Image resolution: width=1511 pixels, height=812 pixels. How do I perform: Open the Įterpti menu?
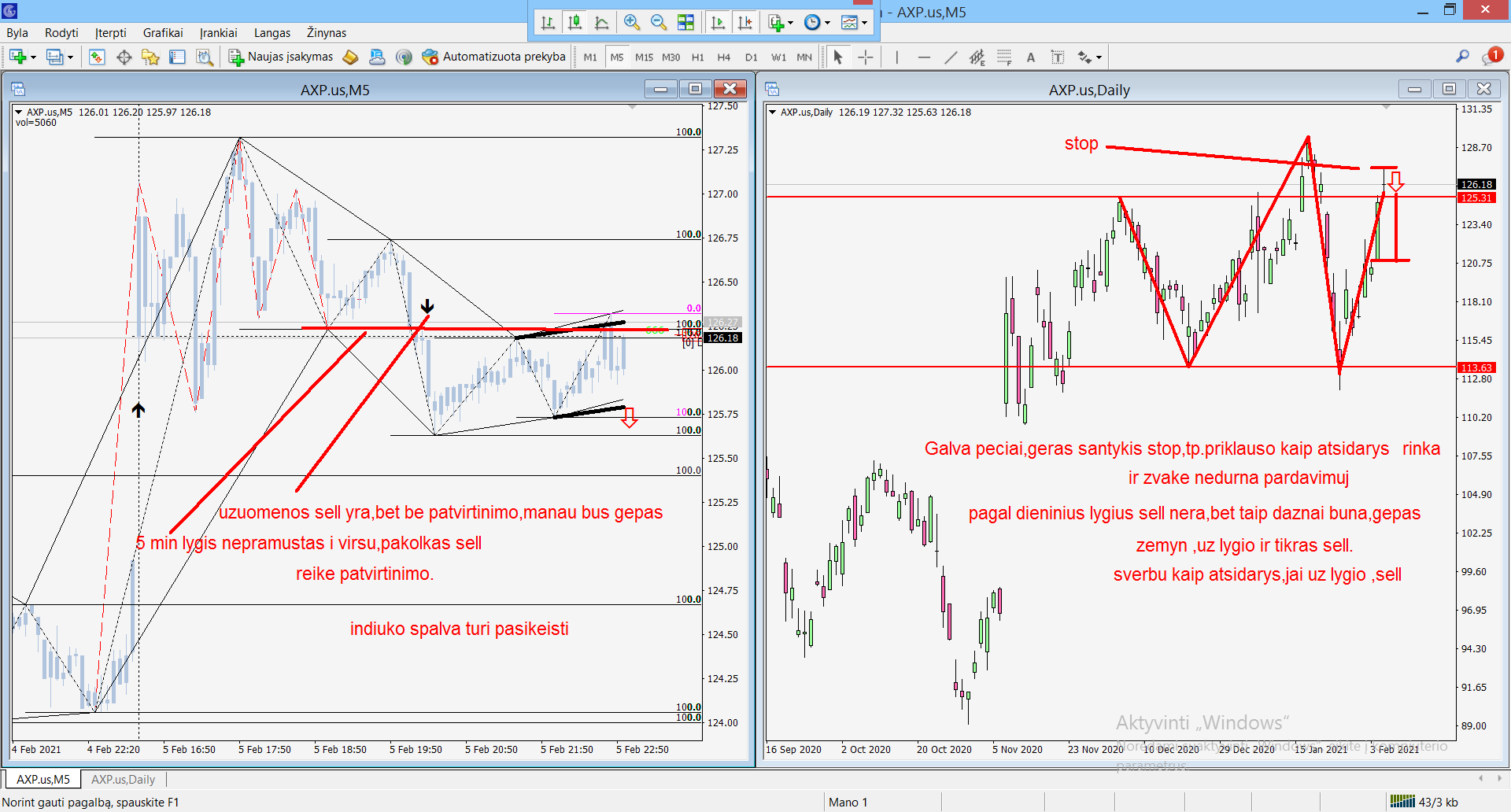point(110,33)
